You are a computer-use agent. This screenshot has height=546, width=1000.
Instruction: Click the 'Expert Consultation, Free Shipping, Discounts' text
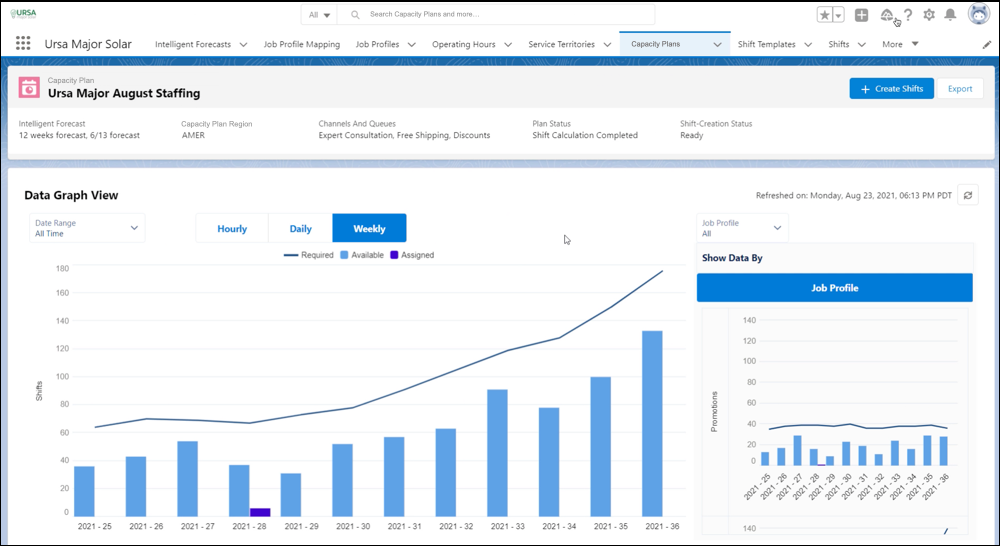[404, 135]
